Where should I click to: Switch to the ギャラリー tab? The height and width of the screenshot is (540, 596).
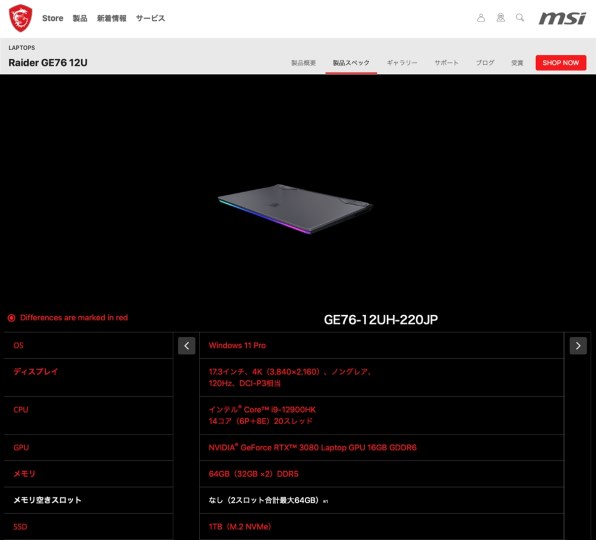pyautogui.click(x=402, y=63)
